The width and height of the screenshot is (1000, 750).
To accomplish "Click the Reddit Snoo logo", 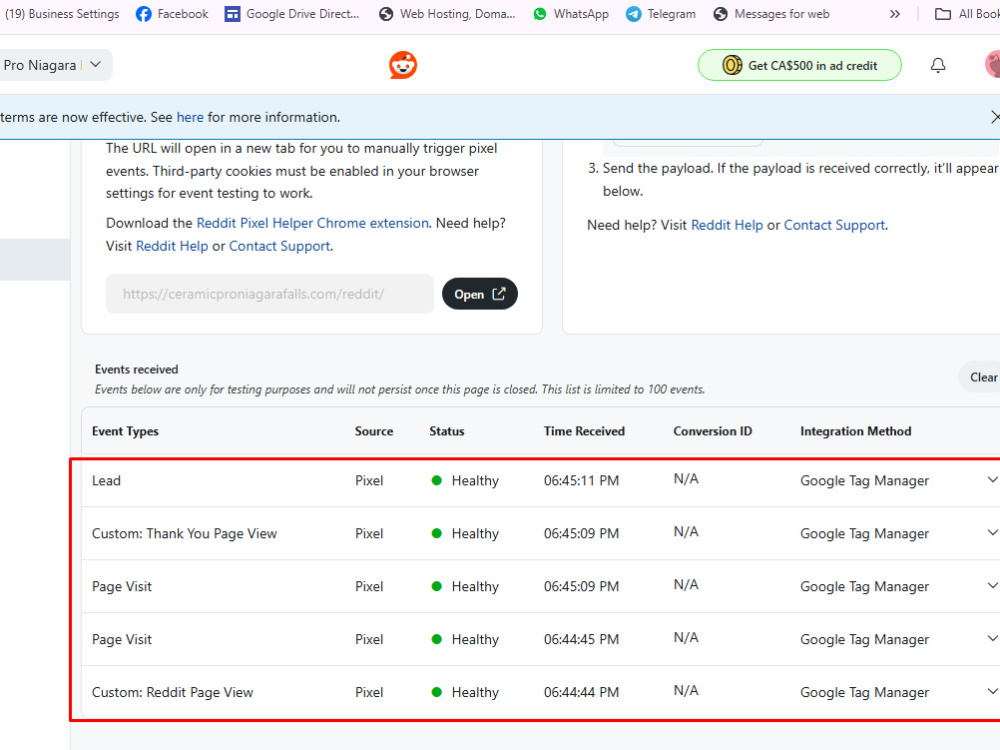I will click(x=403, y=65).
